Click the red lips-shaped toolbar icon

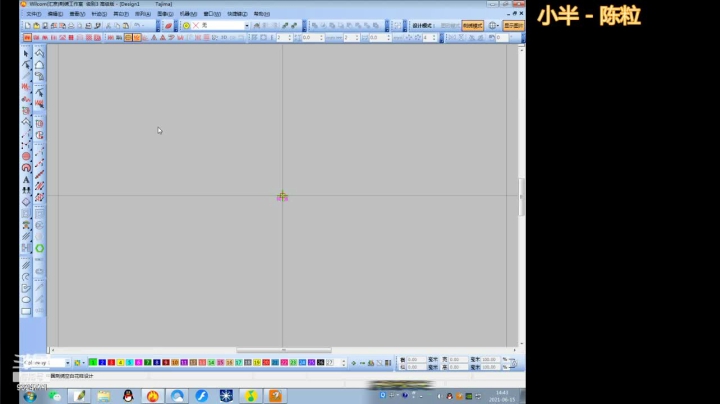[169, 26]
